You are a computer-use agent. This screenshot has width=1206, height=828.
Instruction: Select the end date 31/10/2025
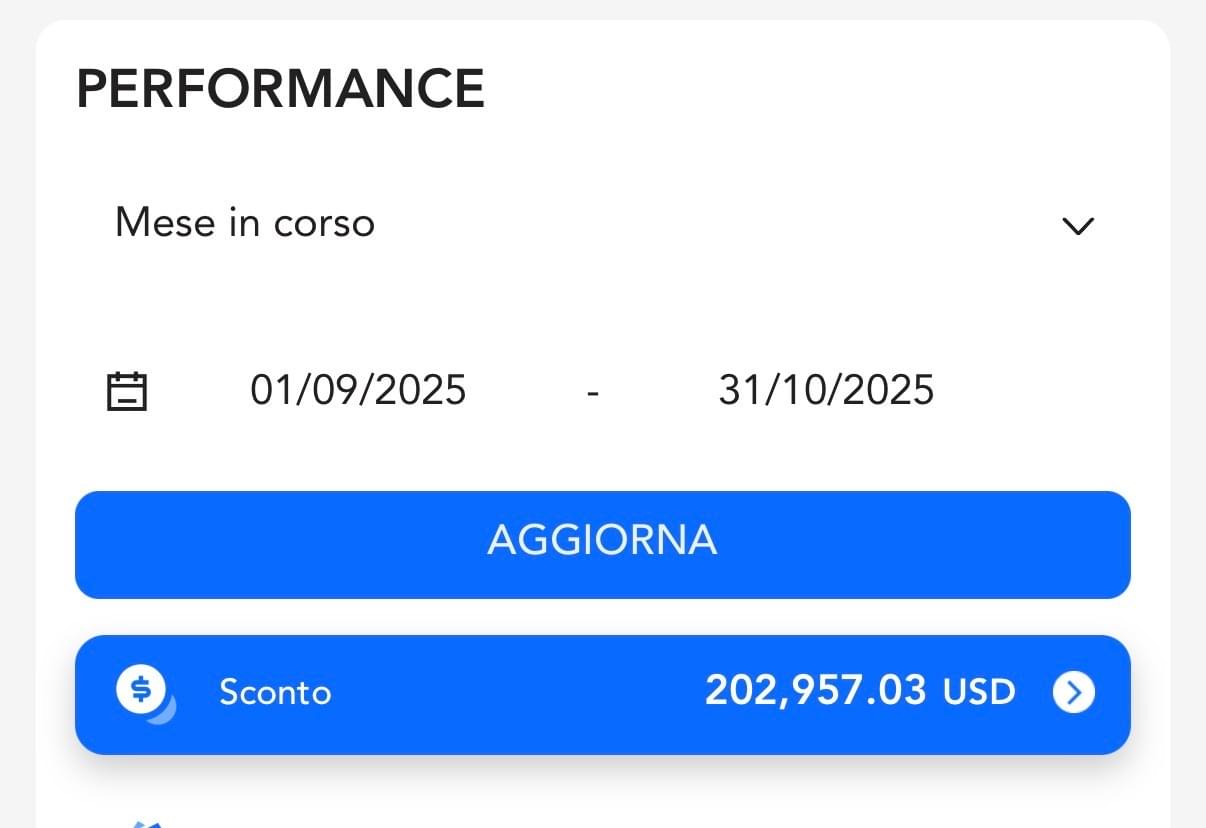(x=826, y=390)
